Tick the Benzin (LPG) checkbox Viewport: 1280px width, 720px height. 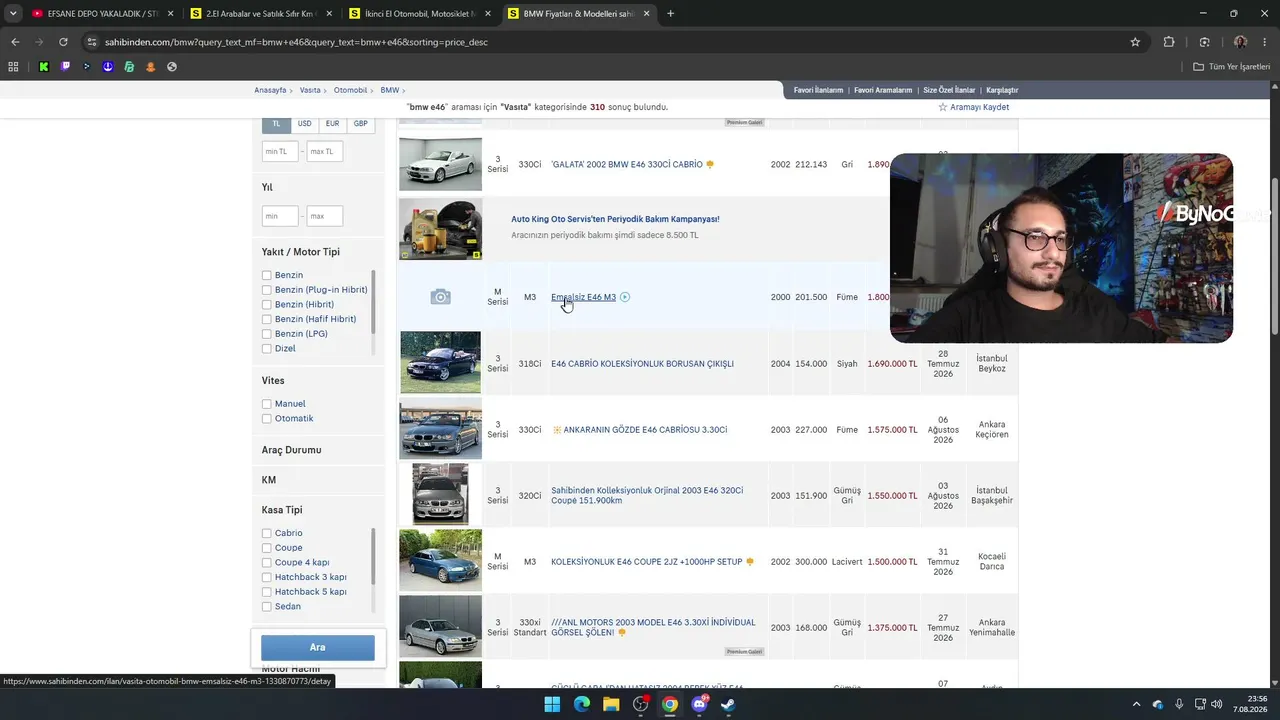tap(267, 334)
